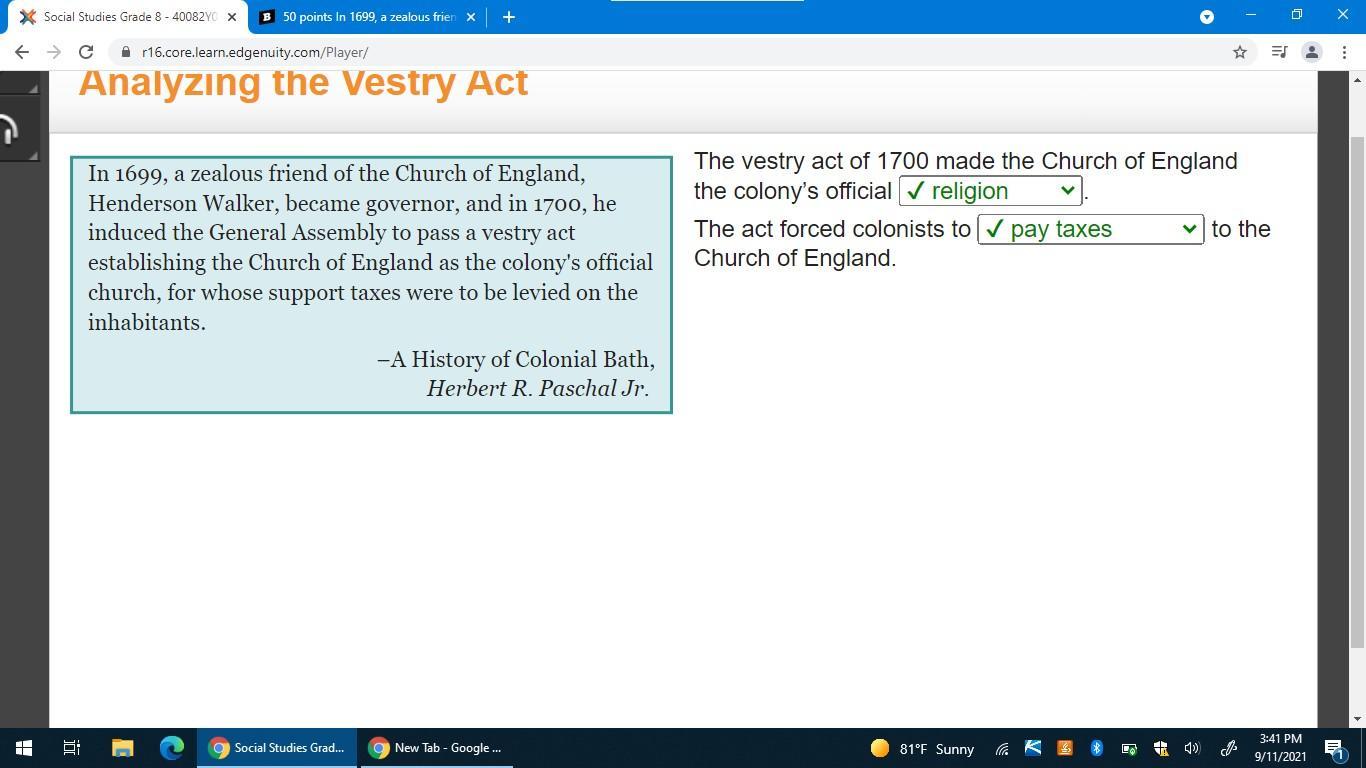Click the source '–A History of Colonial Bath,'

click(x=516, y=360)
